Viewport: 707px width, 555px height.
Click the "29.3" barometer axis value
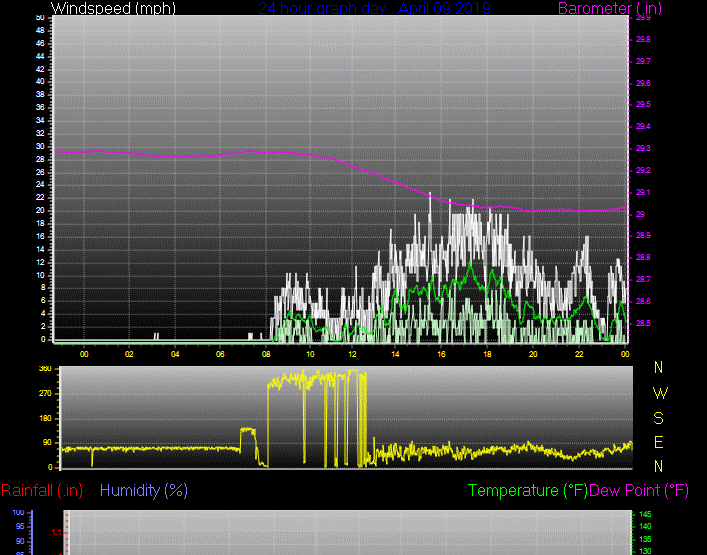[643, 148]
